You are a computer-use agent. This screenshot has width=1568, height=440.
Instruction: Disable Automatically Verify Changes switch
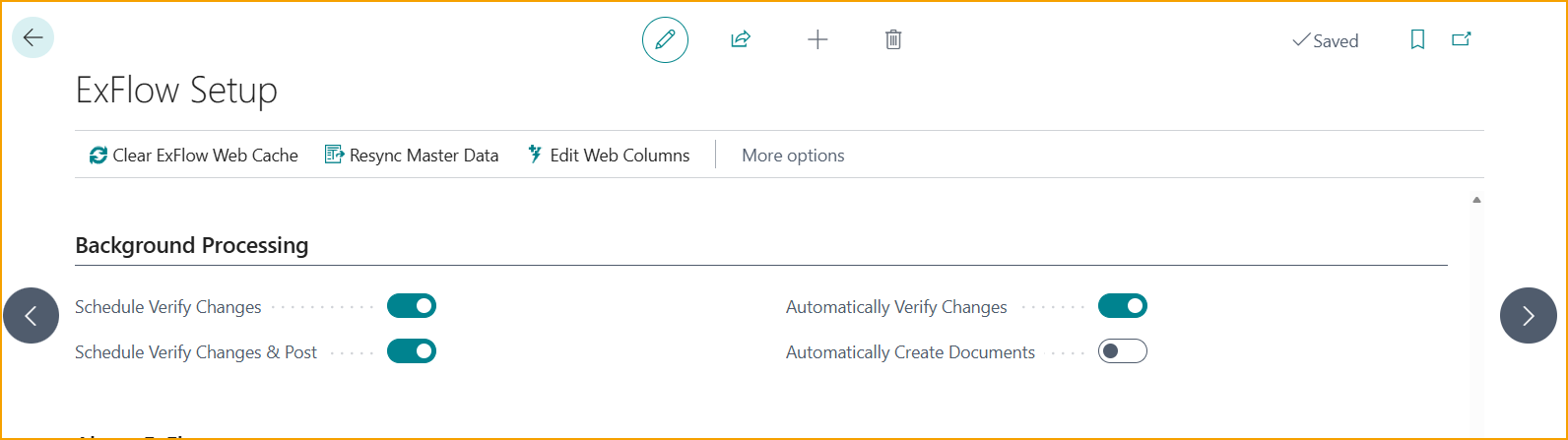coord(1123,306)
